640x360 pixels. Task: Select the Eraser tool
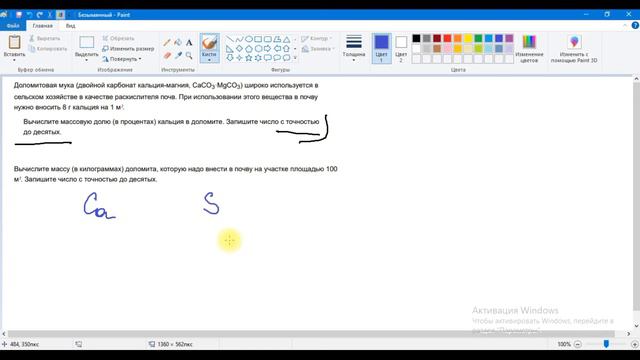167,55
